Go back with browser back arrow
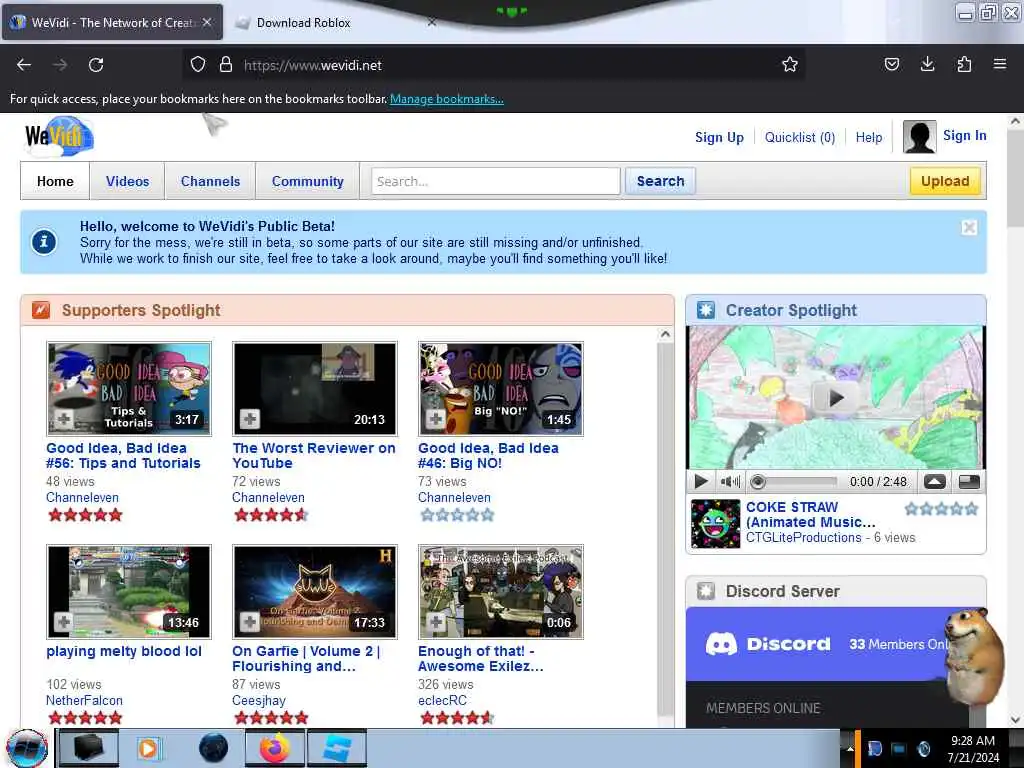This screenshot has height=768, width=1024. 24,65
